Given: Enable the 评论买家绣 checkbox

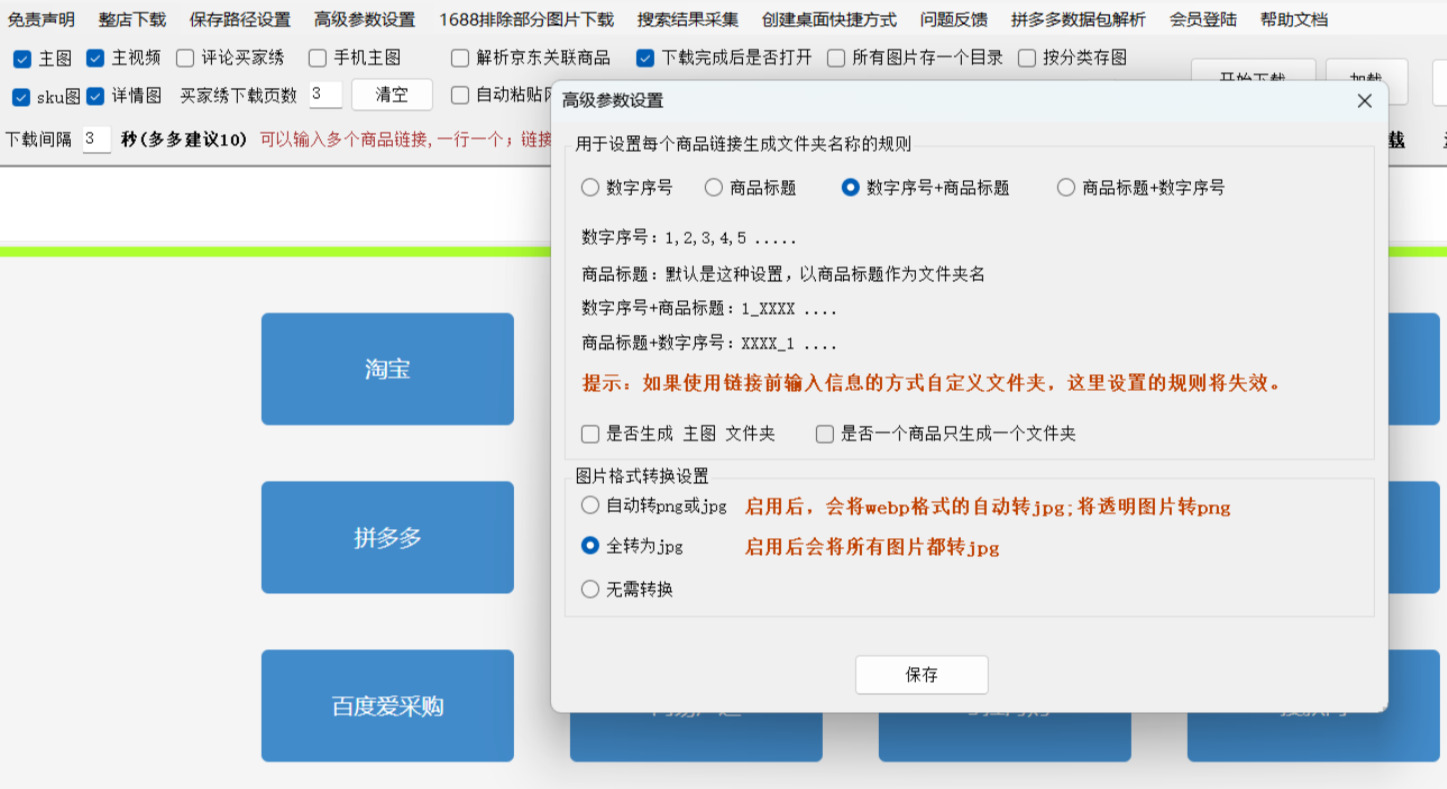Looking at the screenshot, I should [185, 59].
